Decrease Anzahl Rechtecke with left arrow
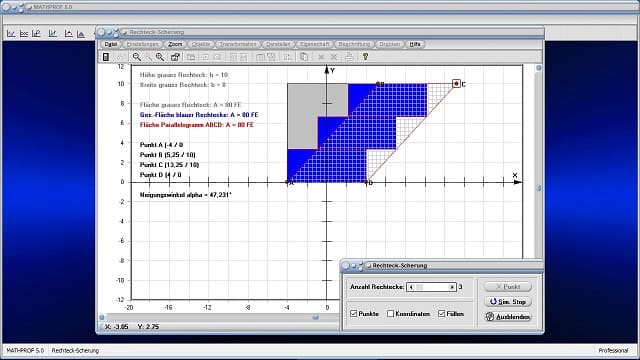The image size is (640, 360). 411,287
